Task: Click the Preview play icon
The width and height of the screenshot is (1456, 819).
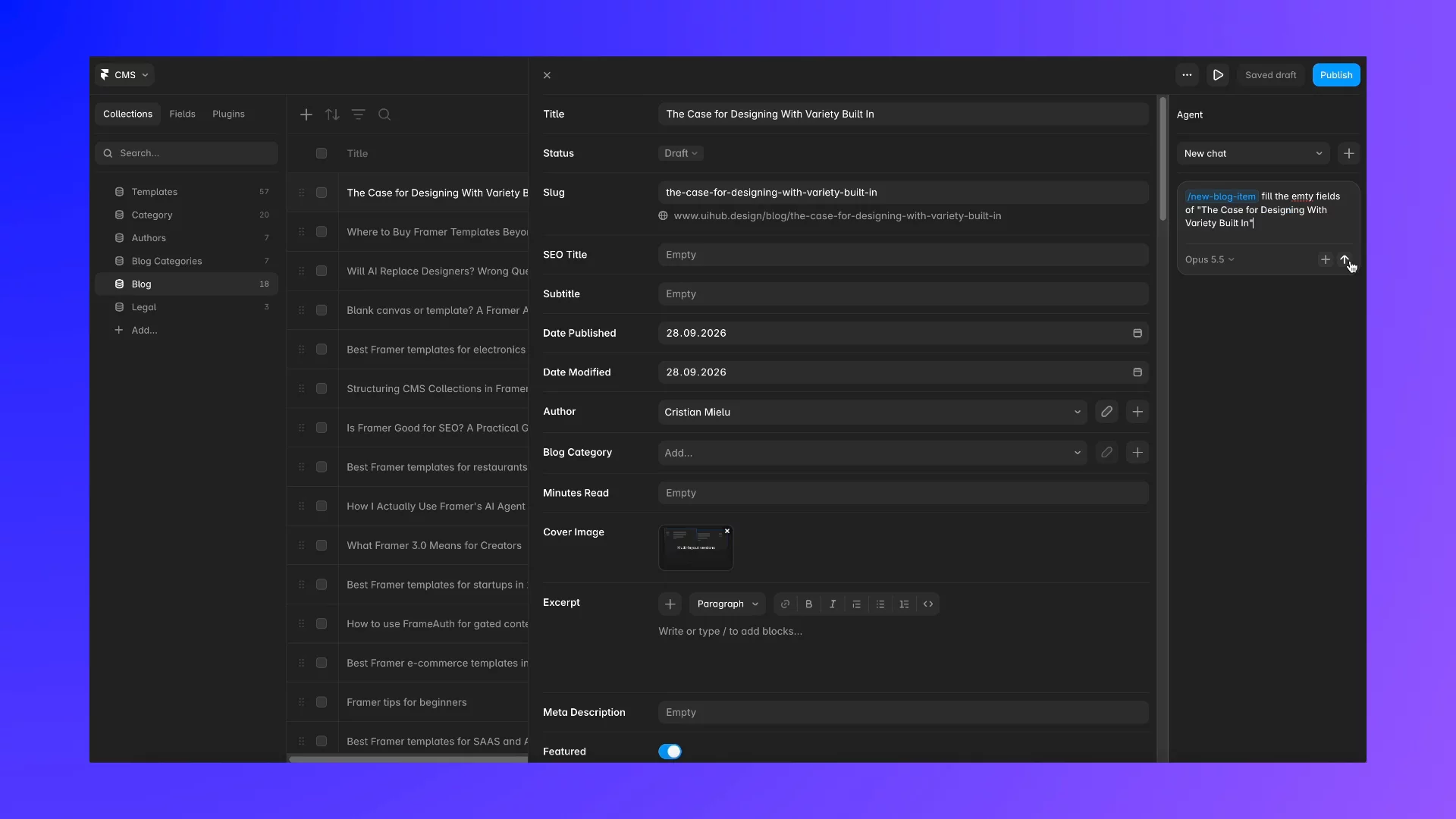Action: [x=1218, y=75]
